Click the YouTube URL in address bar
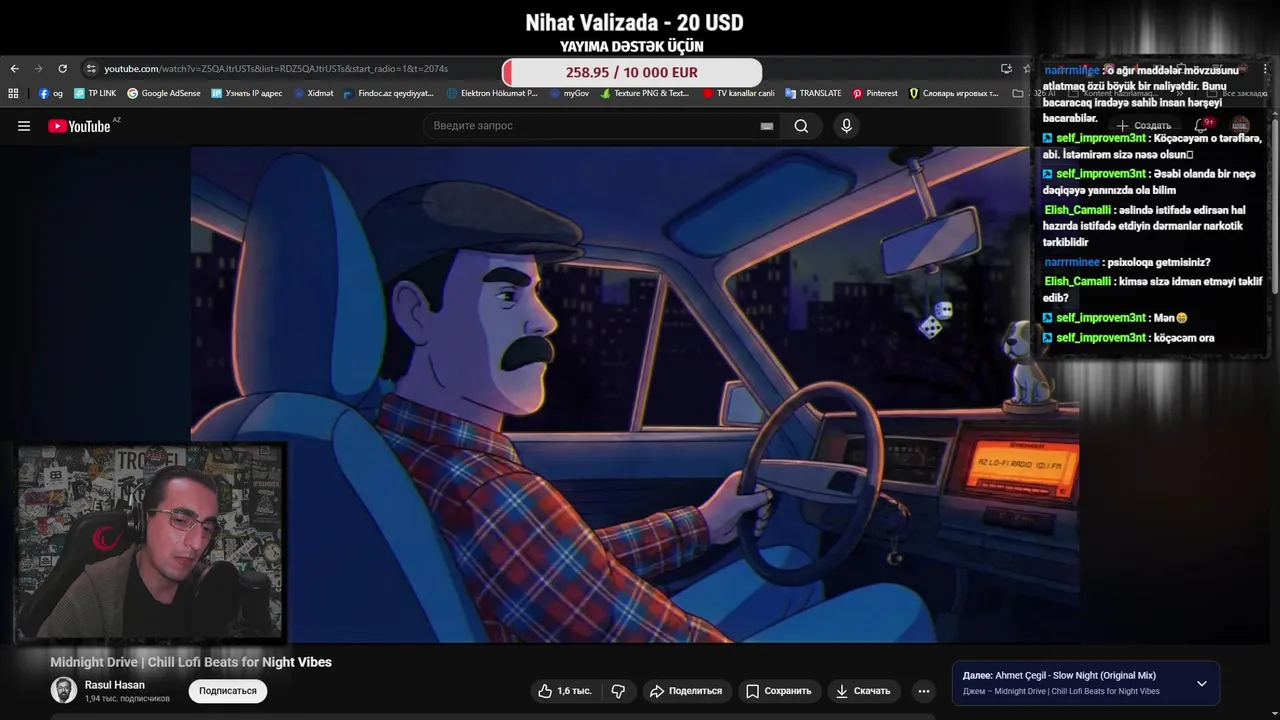This screenshot has height=720, width=1280. point(276,69)
